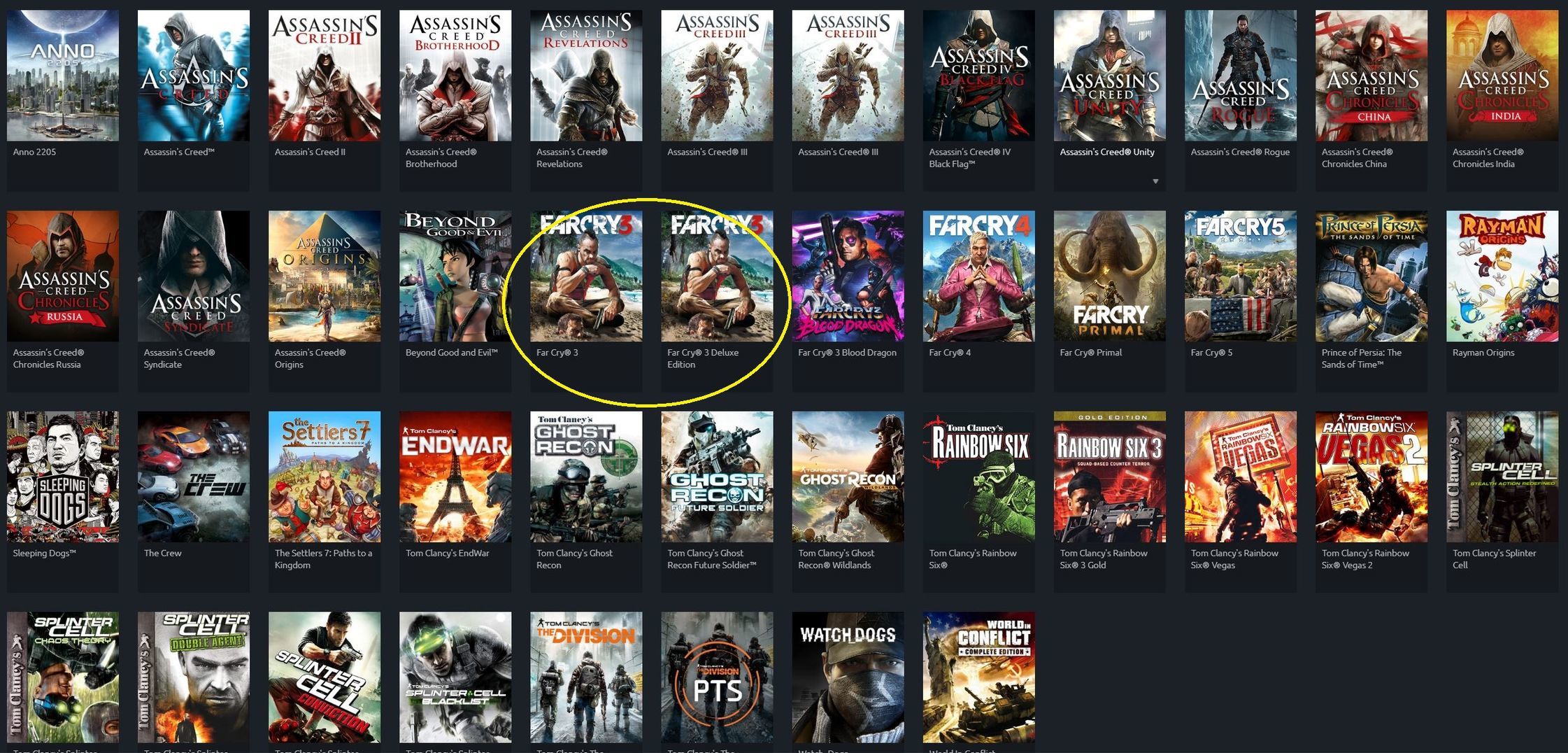Screen dimensions: 1568x753
Task: Open the first Assassin's Creed cover art
Action: click(194, 76)
